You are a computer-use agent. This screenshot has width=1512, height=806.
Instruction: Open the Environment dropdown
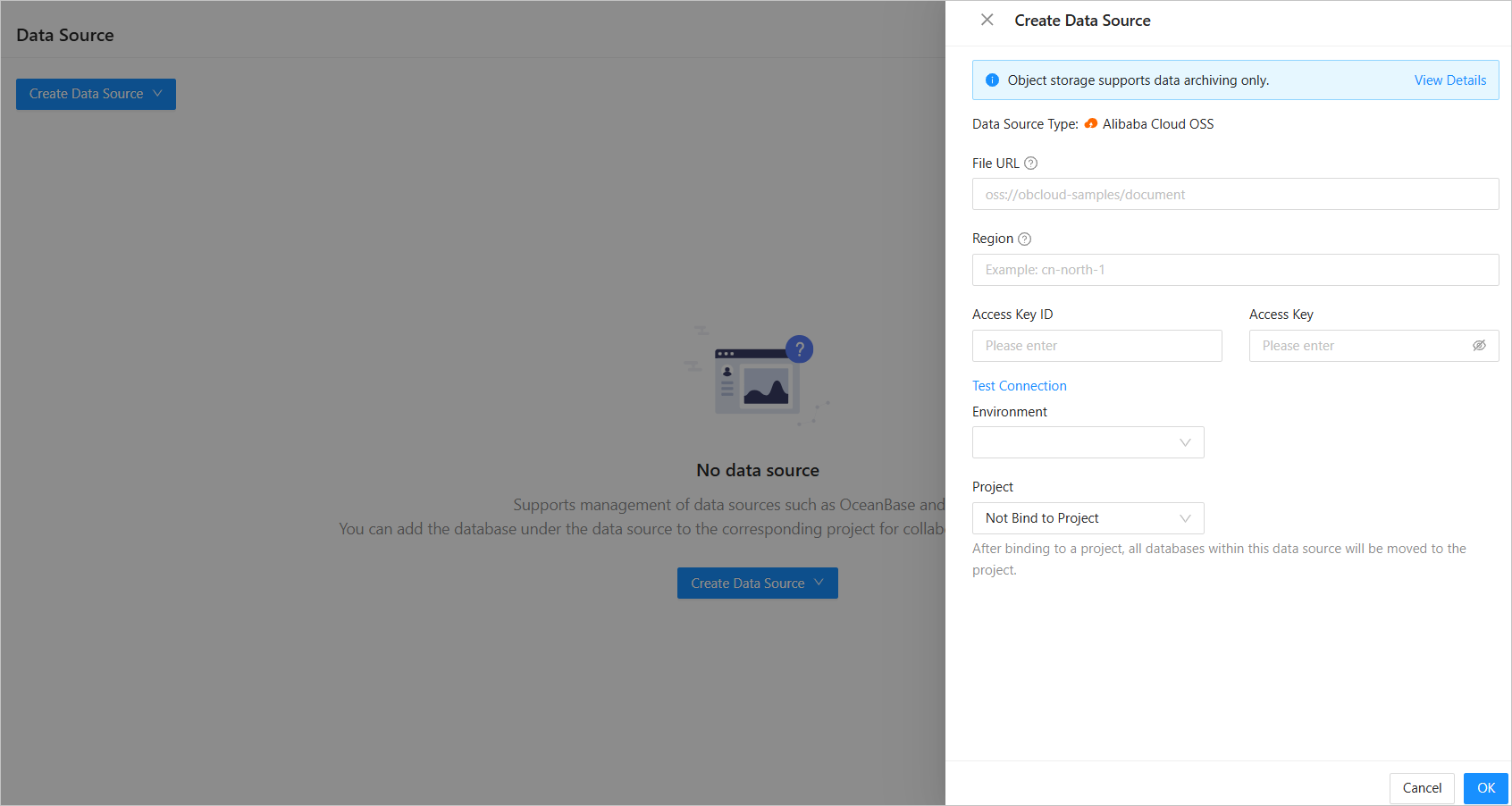(1088, 442)
